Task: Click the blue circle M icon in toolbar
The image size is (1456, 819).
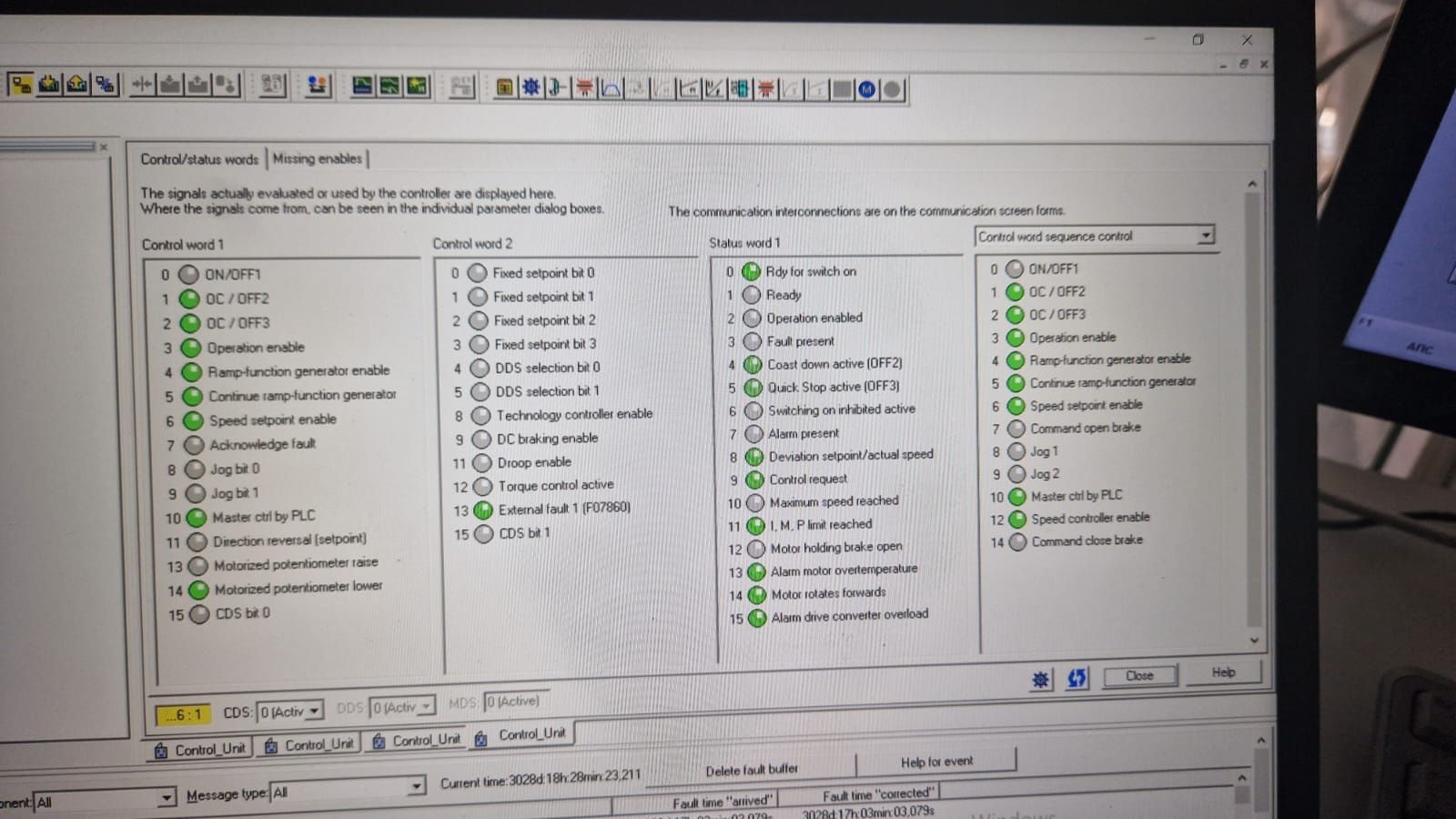Action: tap(866, 89)
